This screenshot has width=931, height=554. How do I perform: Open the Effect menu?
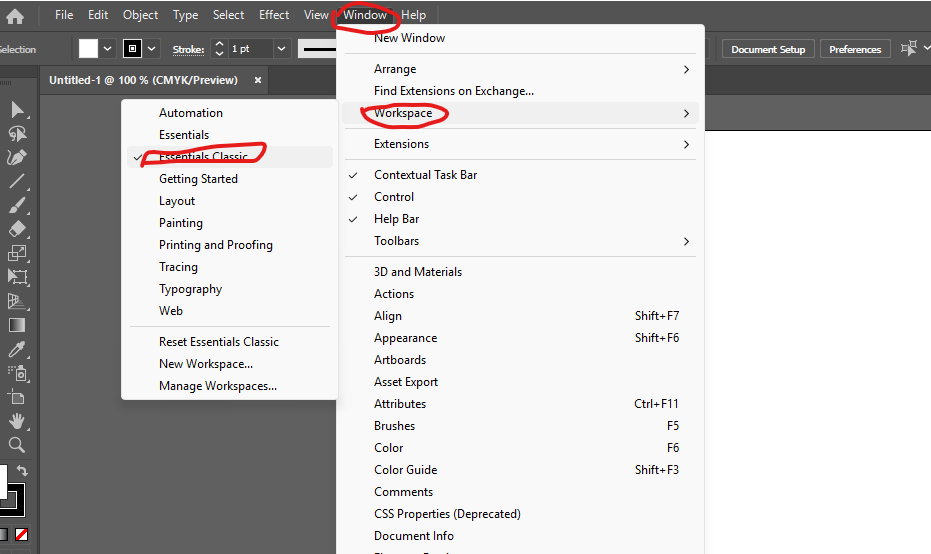coord(274,15)
